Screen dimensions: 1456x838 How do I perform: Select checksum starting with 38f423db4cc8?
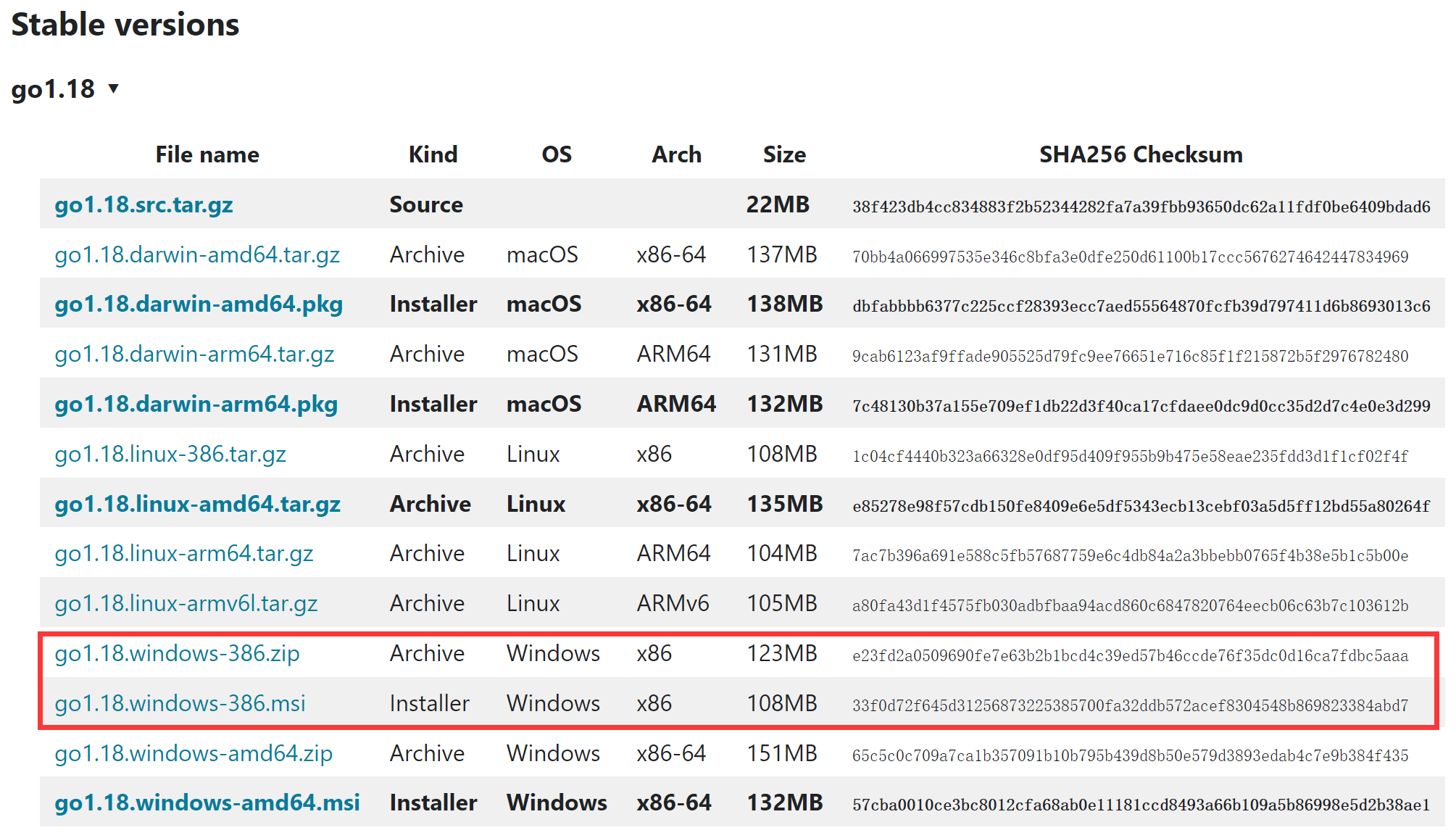pyautogui.click(x=1141, y=207)
